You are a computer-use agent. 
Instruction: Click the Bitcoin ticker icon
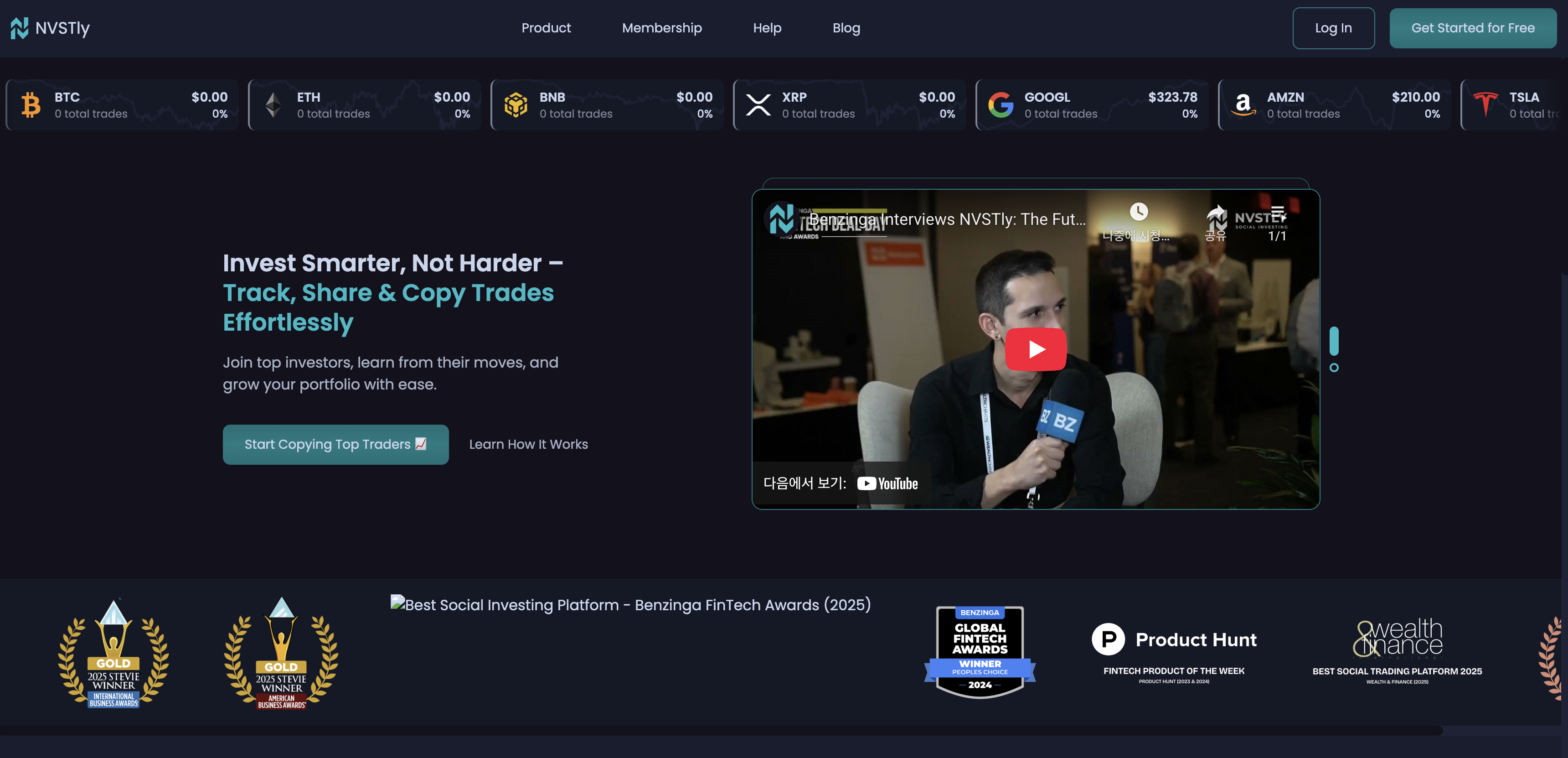point(31,105)
